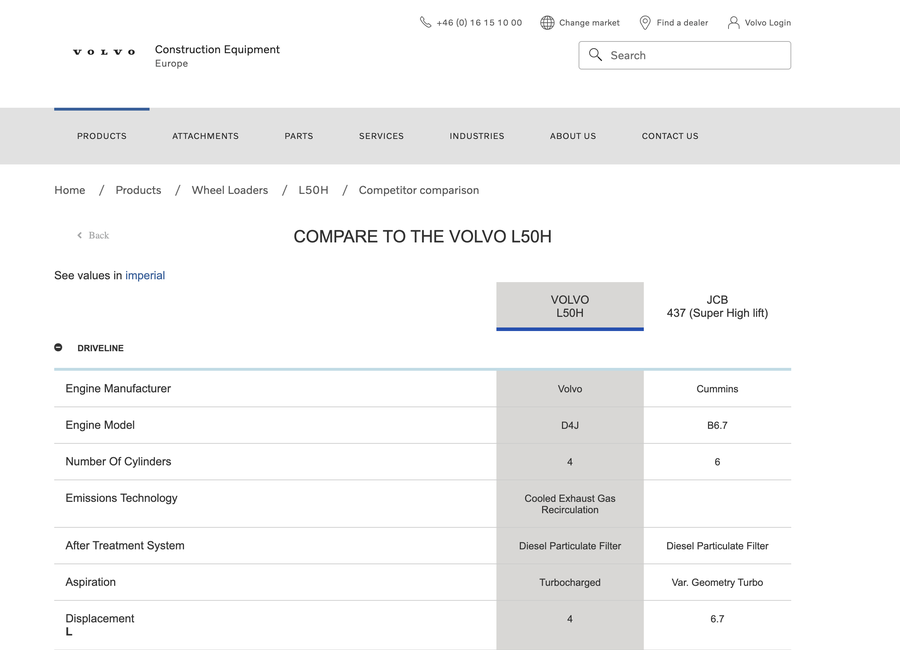Click the Europe region label
Viewport: 900px width, 650px height.
coord(172,64)
